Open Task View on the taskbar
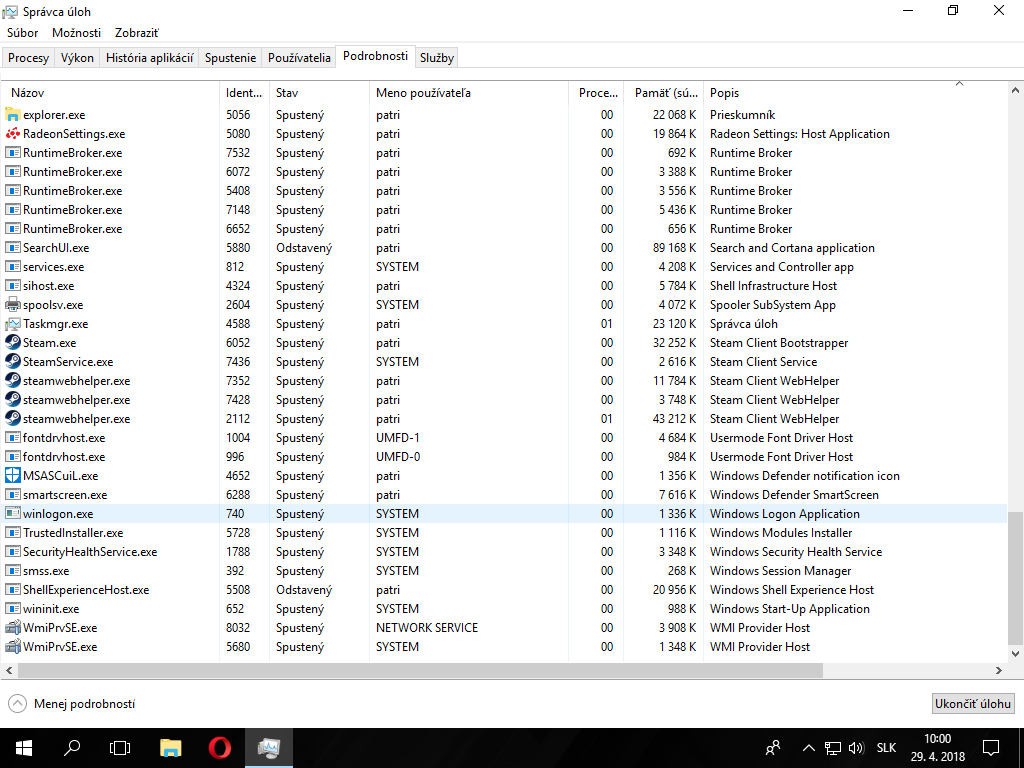The image size is (1024, 768). coord(120,748)
